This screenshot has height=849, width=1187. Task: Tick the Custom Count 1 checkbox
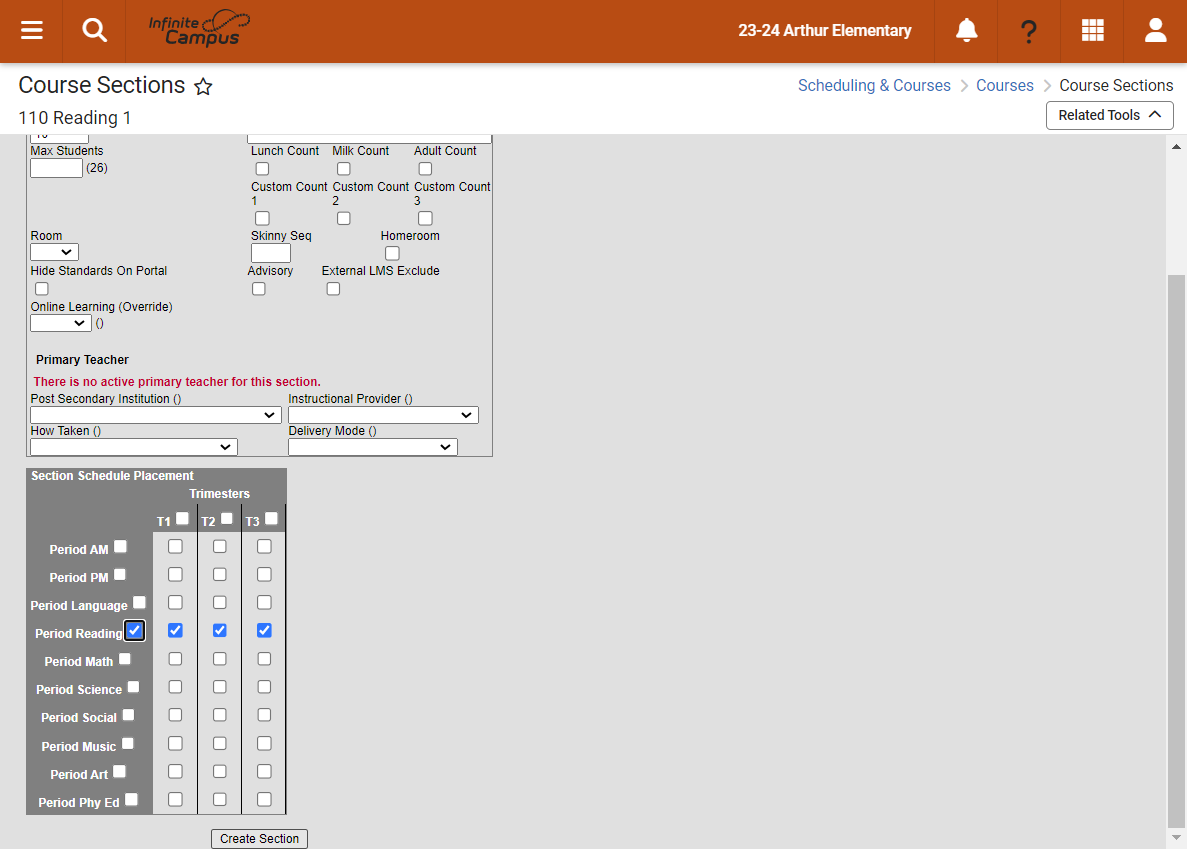pos(262,218)
